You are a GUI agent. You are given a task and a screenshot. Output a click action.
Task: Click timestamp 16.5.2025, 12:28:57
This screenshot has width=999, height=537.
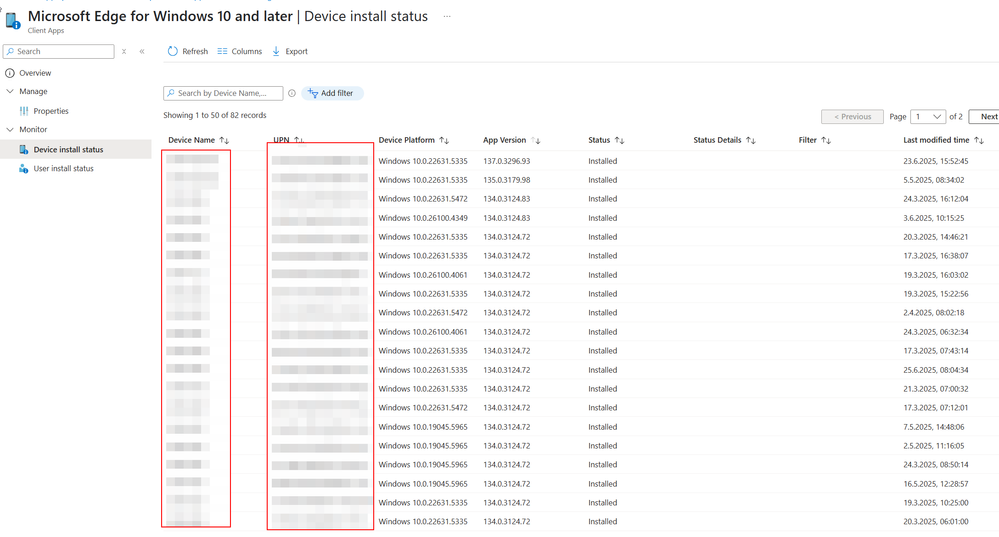[x=935, y=484]
